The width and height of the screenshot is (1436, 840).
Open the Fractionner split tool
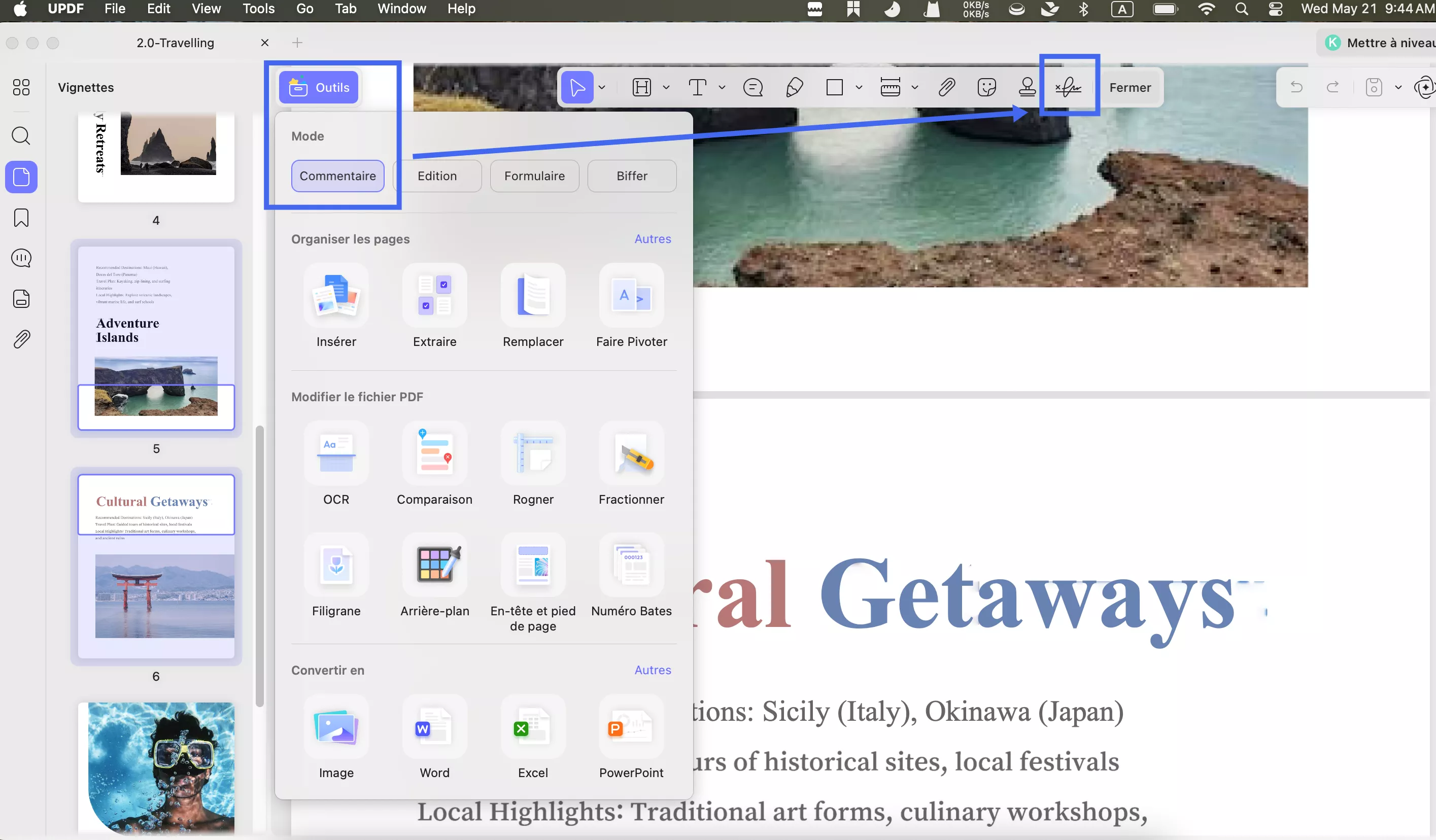pos(631,453)
